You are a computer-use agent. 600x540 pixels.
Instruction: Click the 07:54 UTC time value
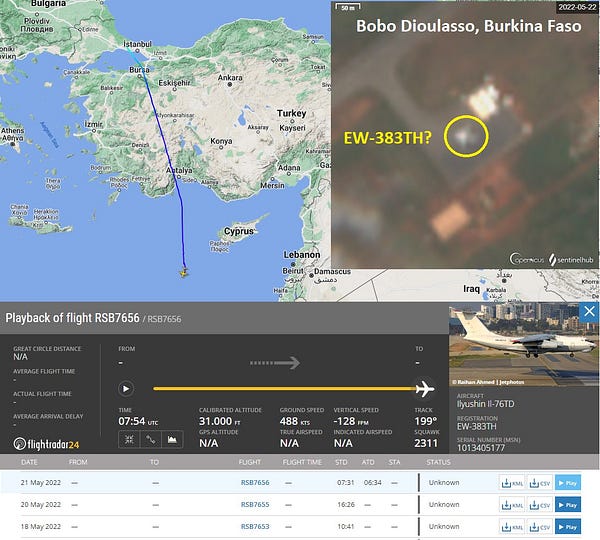pyautogui.click(x=138, y=421)
